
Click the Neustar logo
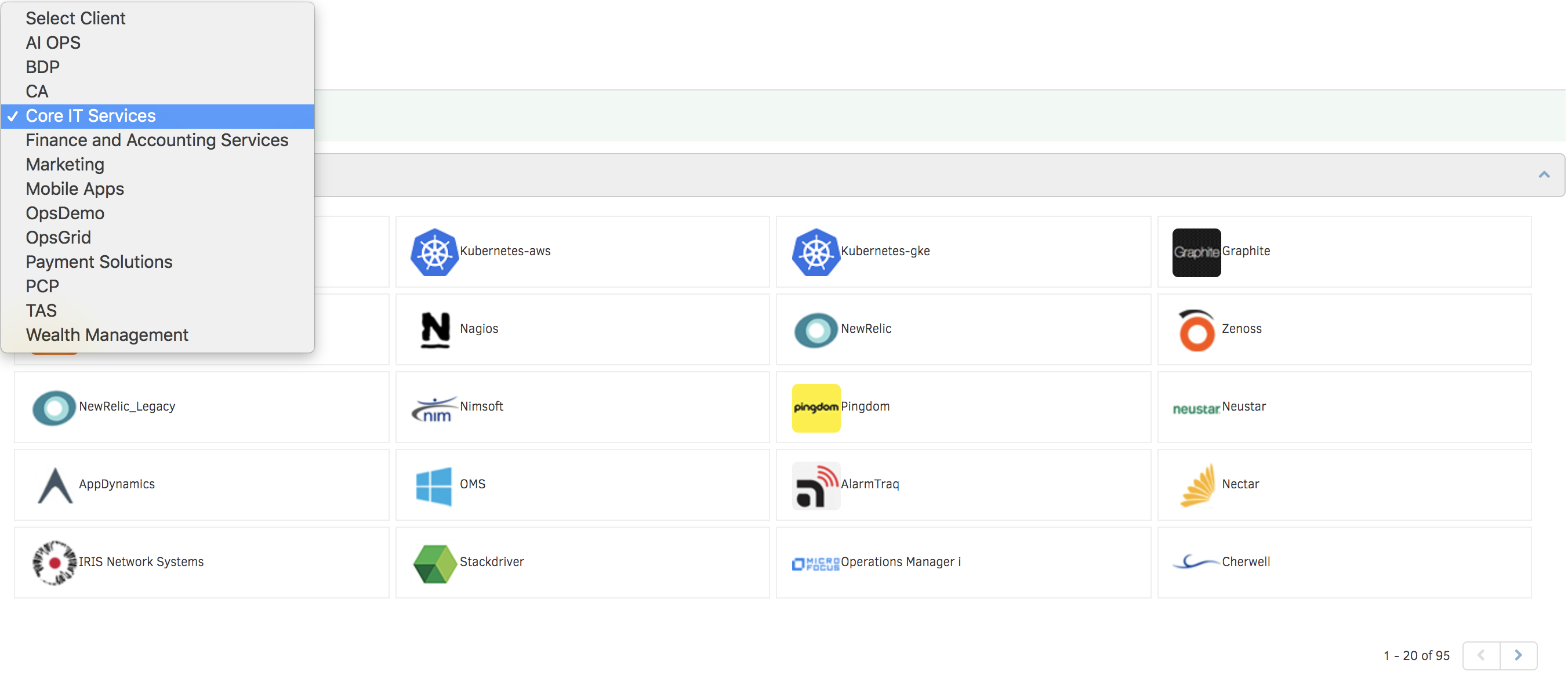(1197, 409)
